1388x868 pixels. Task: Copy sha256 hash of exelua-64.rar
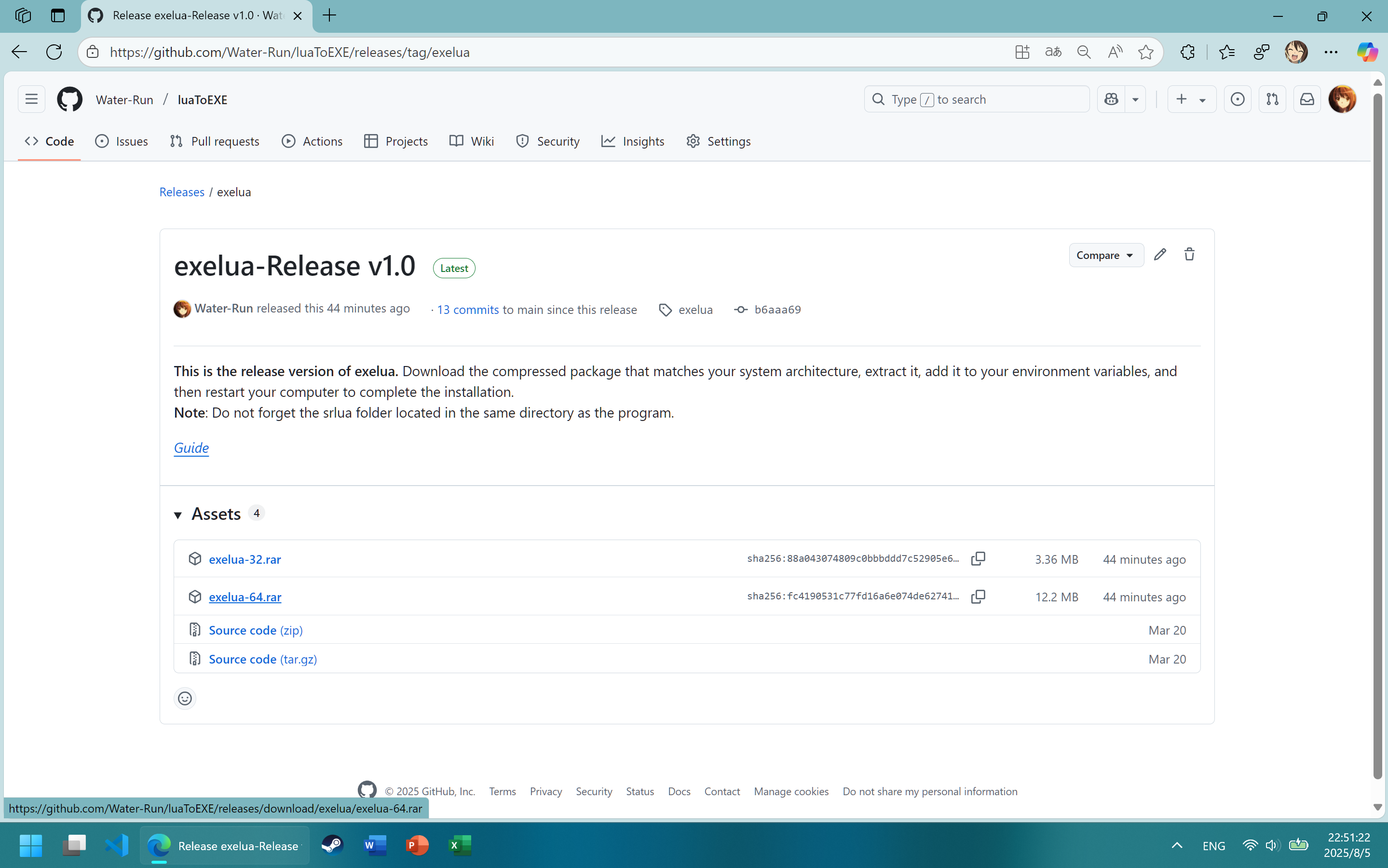tap(978, 597)
